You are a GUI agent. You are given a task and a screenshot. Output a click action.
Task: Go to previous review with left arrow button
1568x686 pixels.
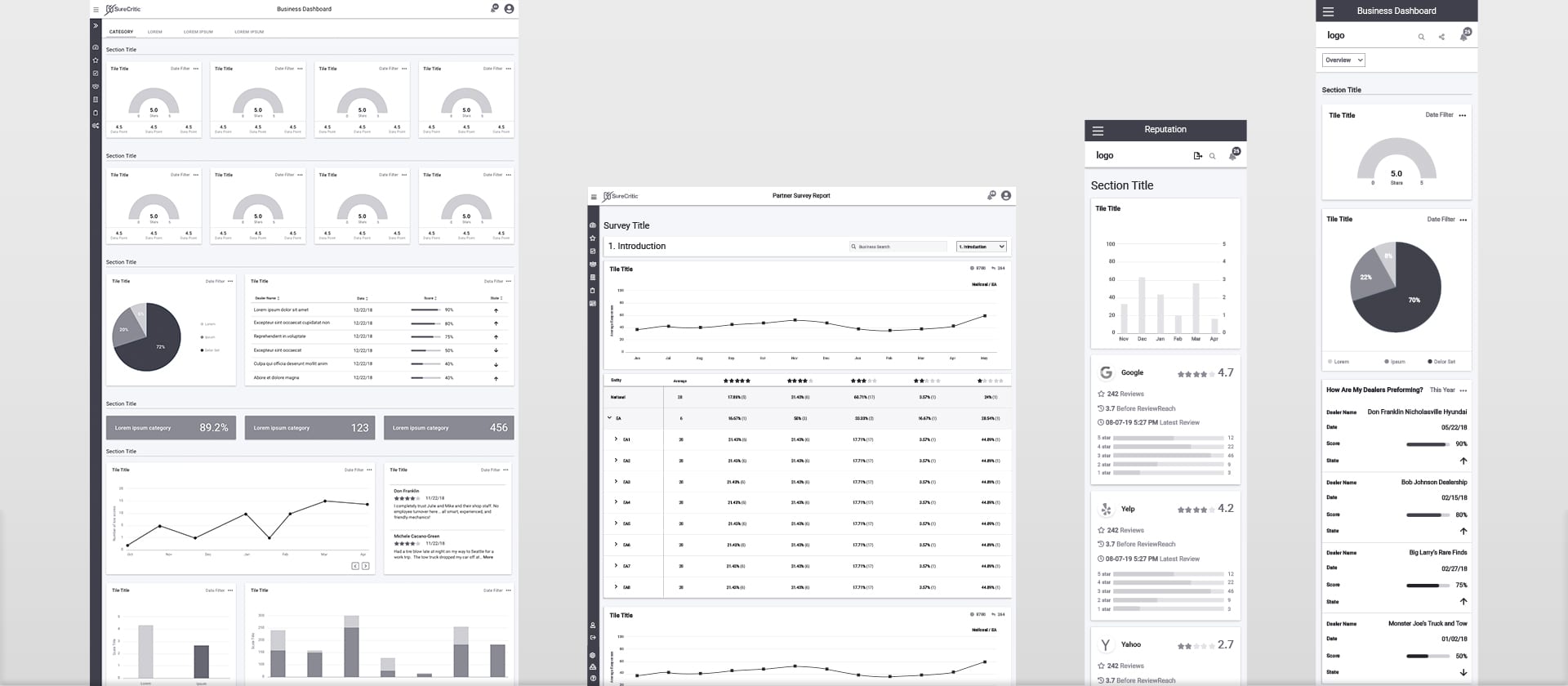coord(355,566)
